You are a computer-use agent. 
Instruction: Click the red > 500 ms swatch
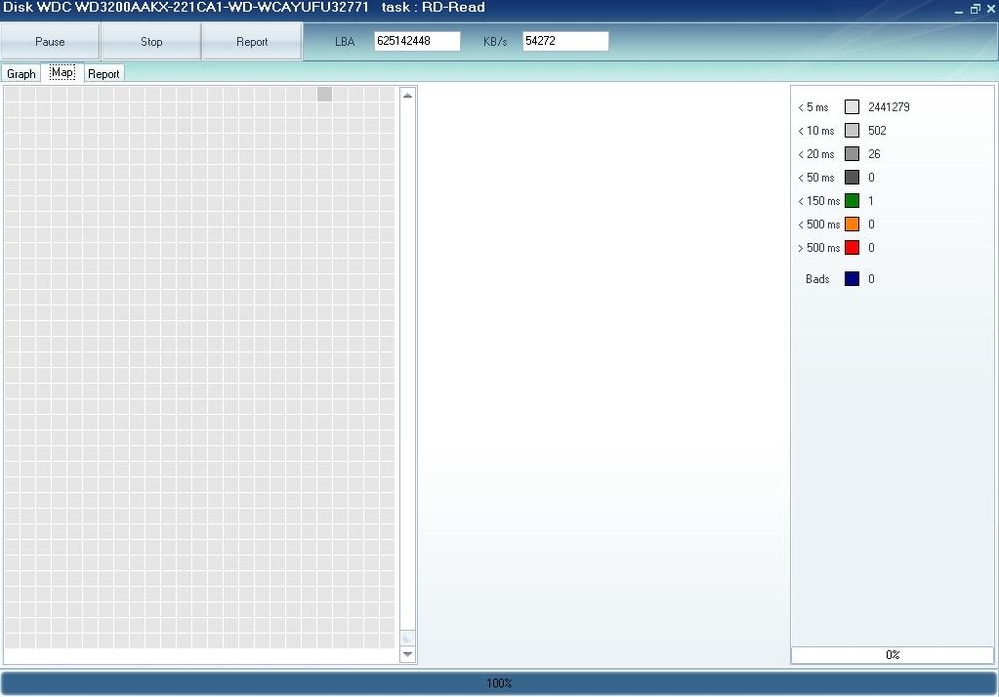pos(852,248)
